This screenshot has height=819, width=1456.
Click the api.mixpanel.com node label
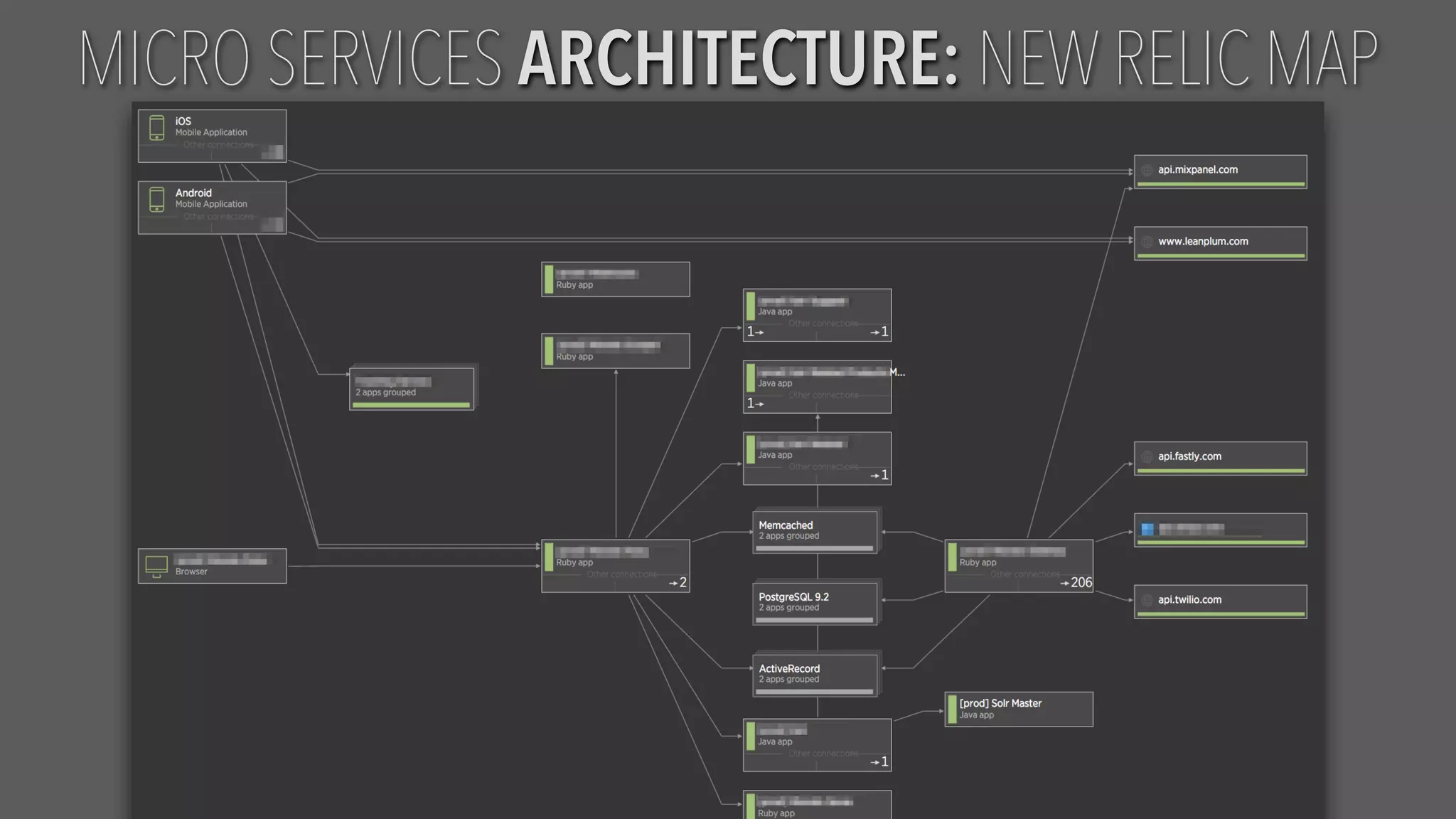[1197, 170]
